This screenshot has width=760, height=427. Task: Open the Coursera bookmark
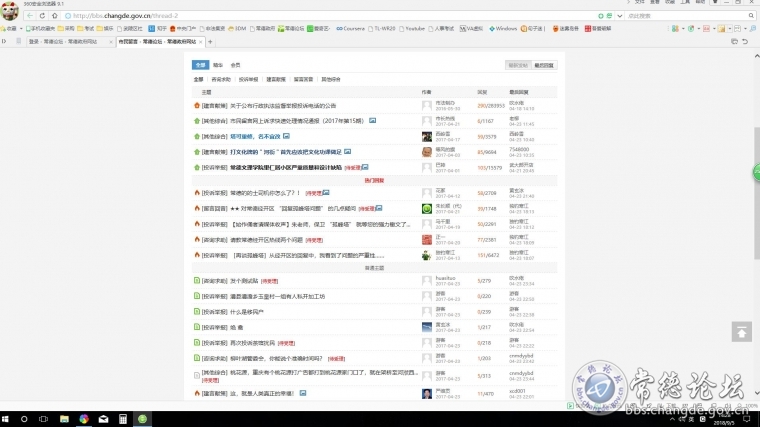click(x=350, y=29)
